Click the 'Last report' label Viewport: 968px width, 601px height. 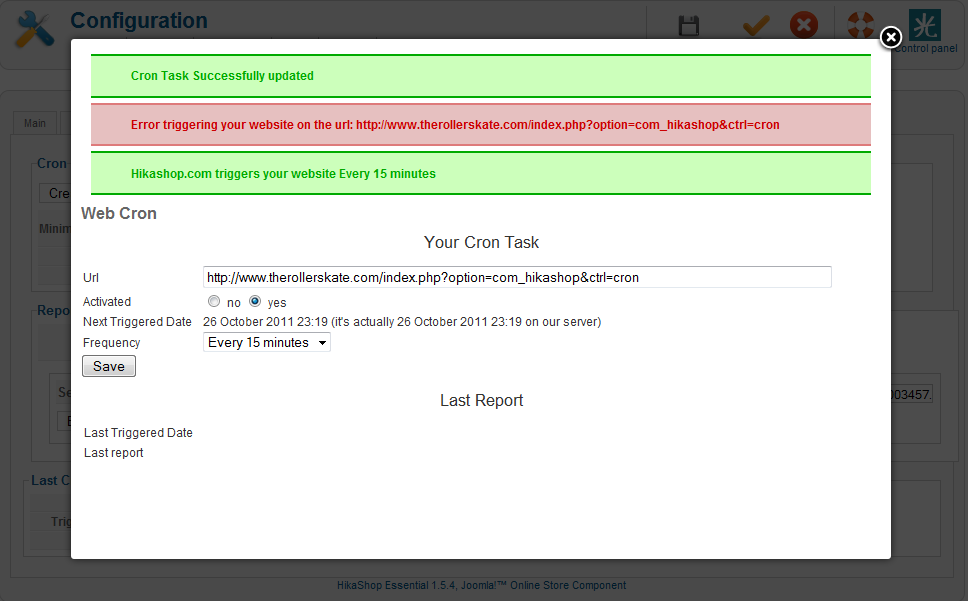[x=114, y=453]
